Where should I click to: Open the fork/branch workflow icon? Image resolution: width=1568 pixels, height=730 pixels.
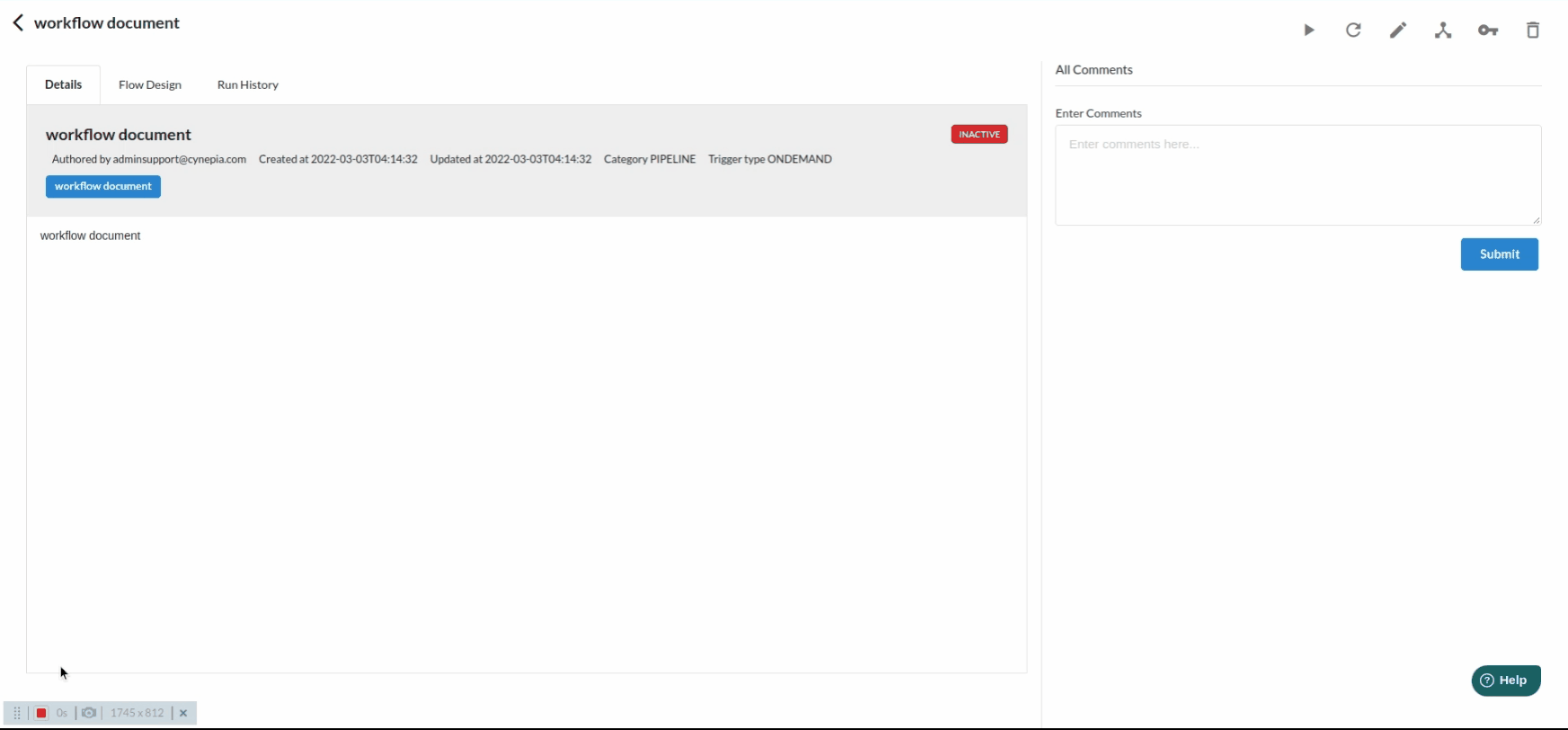click(x=1443, y=31)
